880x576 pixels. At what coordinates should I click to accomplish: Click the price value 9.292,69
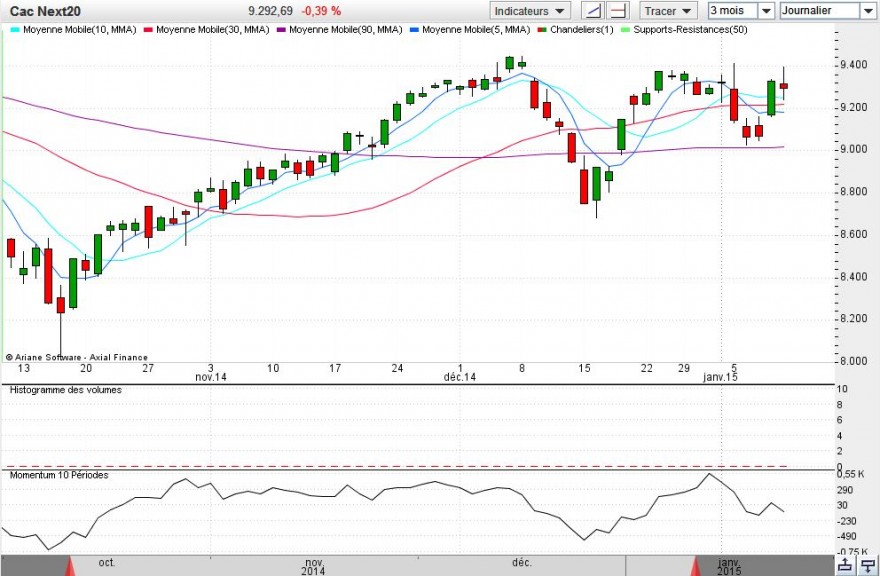point(271,11)
